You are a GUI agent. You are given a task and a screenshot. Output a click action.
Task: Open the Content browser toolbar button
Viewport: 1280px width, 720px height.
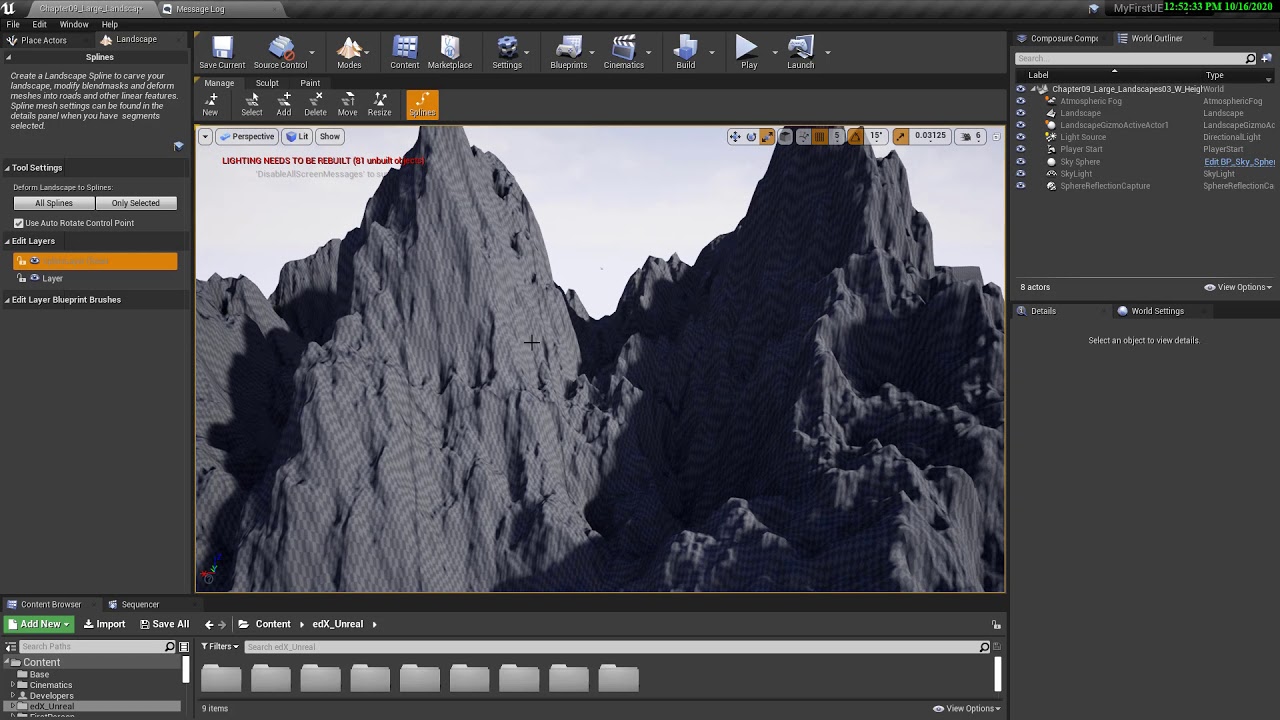click(405, 53)
